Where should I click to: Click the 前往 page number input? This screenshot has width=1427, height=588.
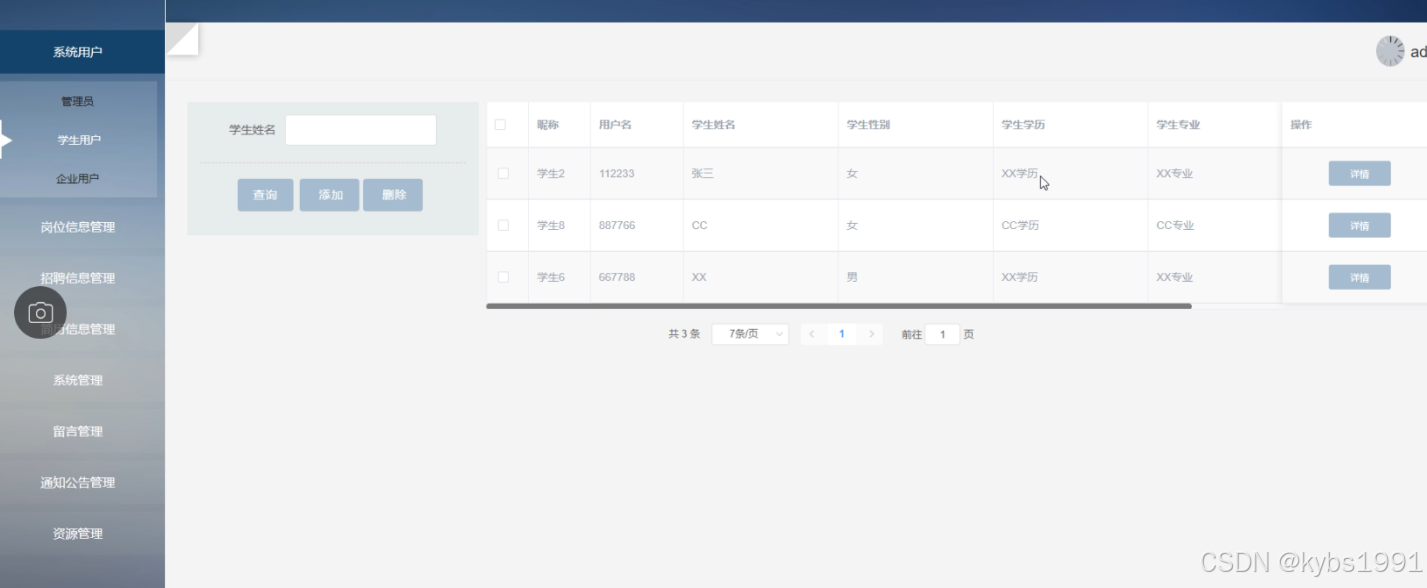942,334
